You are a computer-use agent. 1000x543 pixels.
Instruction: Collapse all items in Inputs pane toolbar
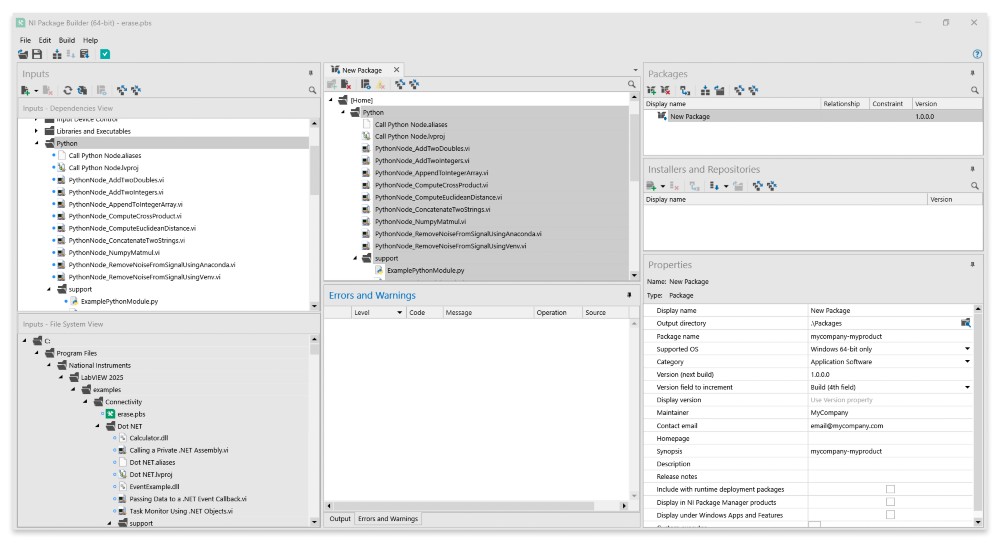coord(136,91)
